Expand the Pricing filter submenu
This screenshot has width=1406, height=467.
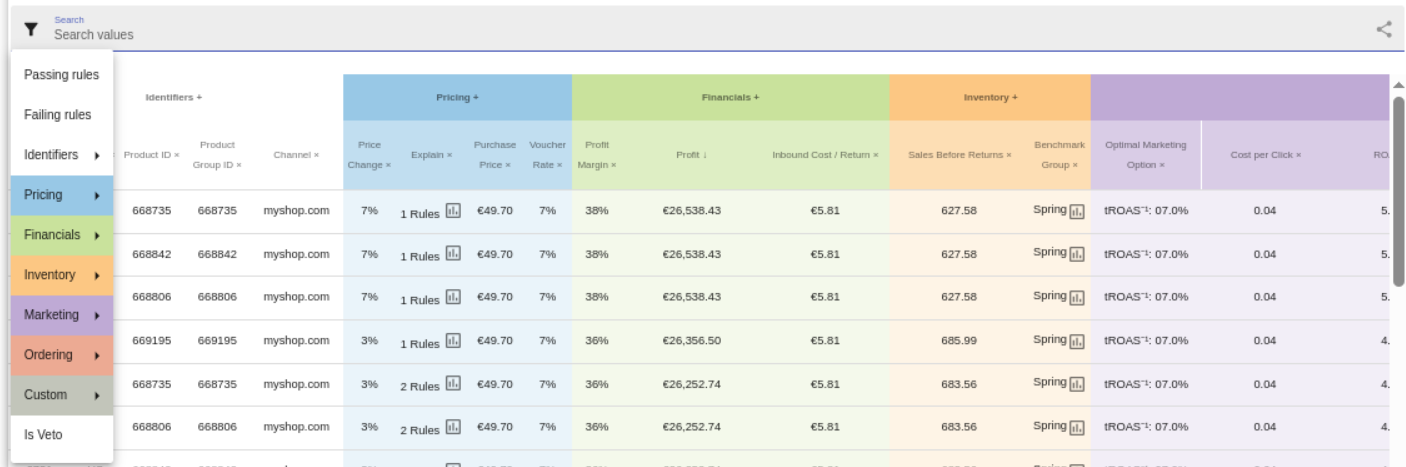pyautogui.click(x=62, y=195)
